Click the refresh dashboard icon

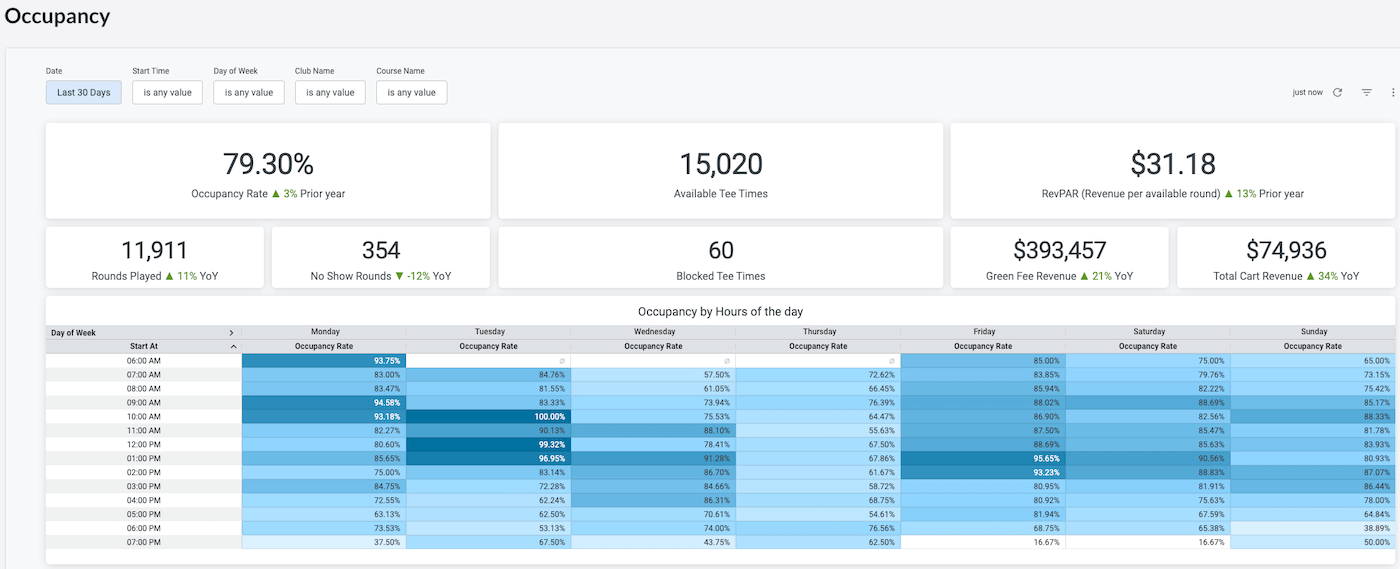pyautogui.click(x=1337, y=92)
